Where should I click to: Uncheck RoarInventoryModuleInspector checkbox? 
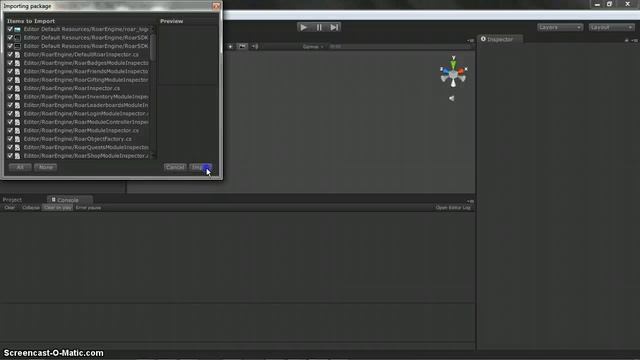pos(10,97)
